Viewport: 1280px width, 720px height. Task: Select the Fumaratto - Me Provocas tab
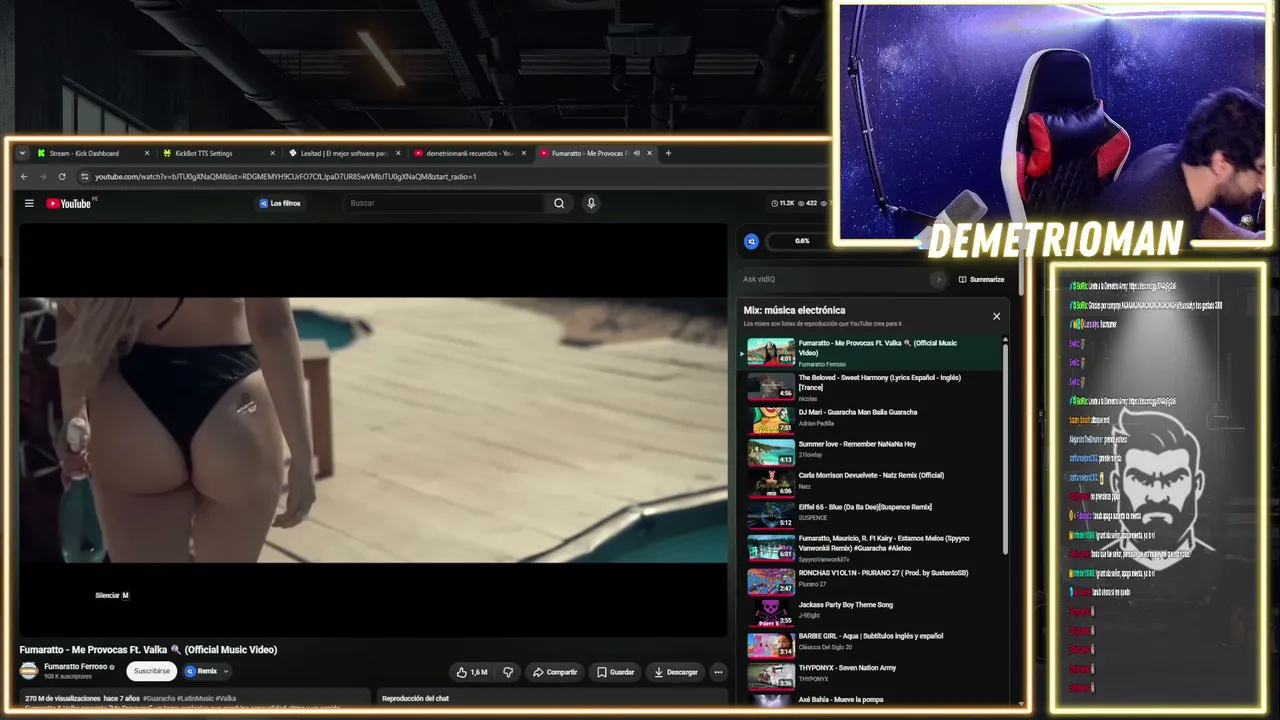pos(595,153)
